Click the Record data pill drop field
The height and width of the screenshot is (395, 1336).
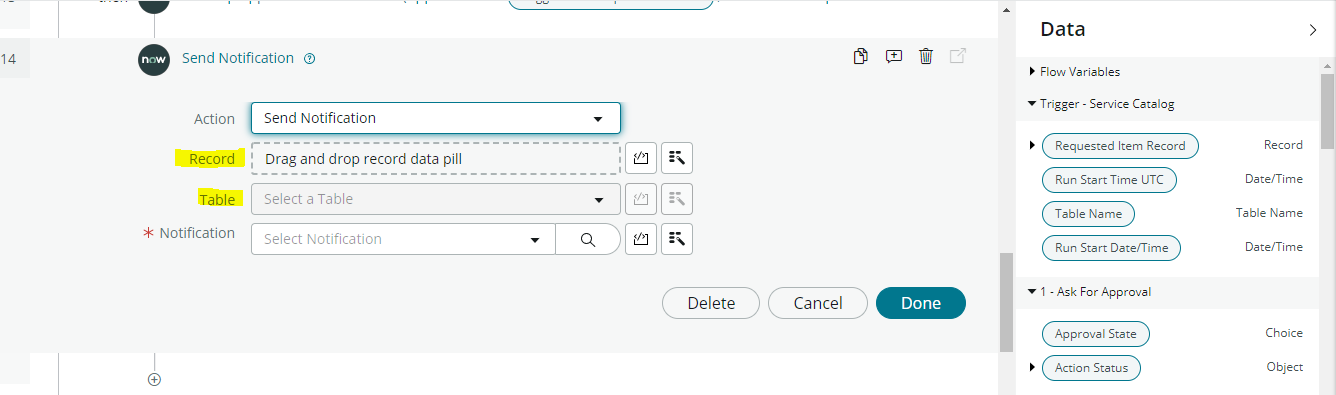[436, 158]
